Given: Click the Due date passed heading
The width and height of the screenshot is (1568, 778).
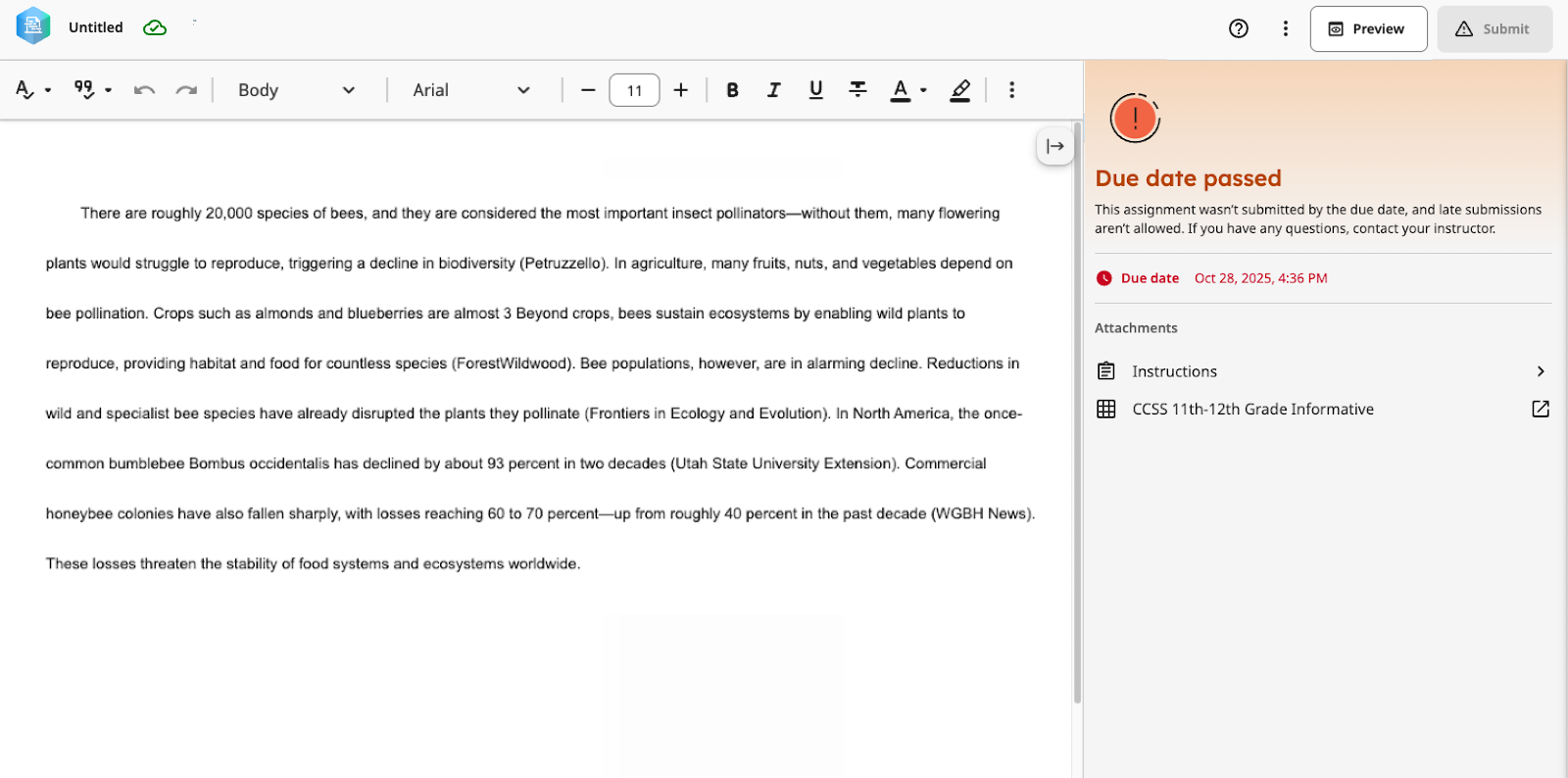Looking at the screenshot, I should click(1188, 178).
